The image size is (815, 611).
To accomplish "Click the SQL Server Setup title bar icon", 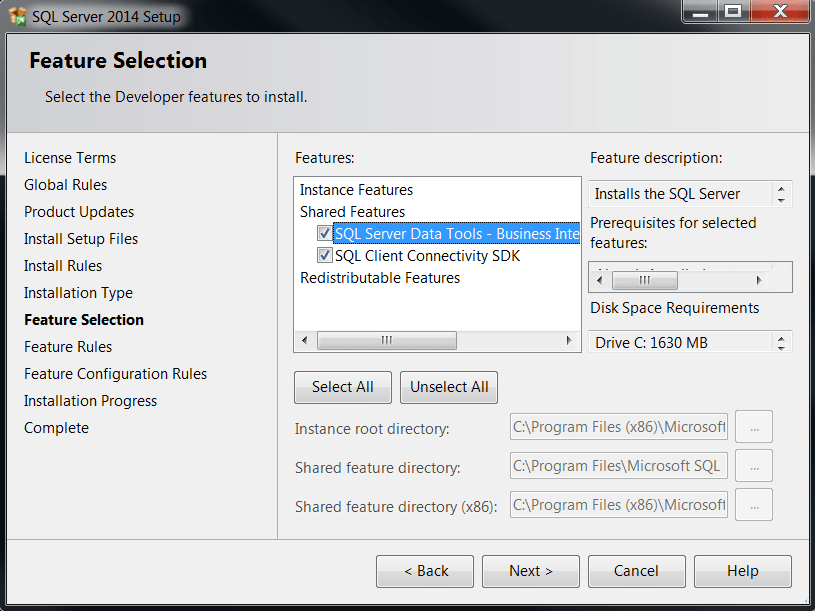I will pyautogui.click(x=17, y=16).
